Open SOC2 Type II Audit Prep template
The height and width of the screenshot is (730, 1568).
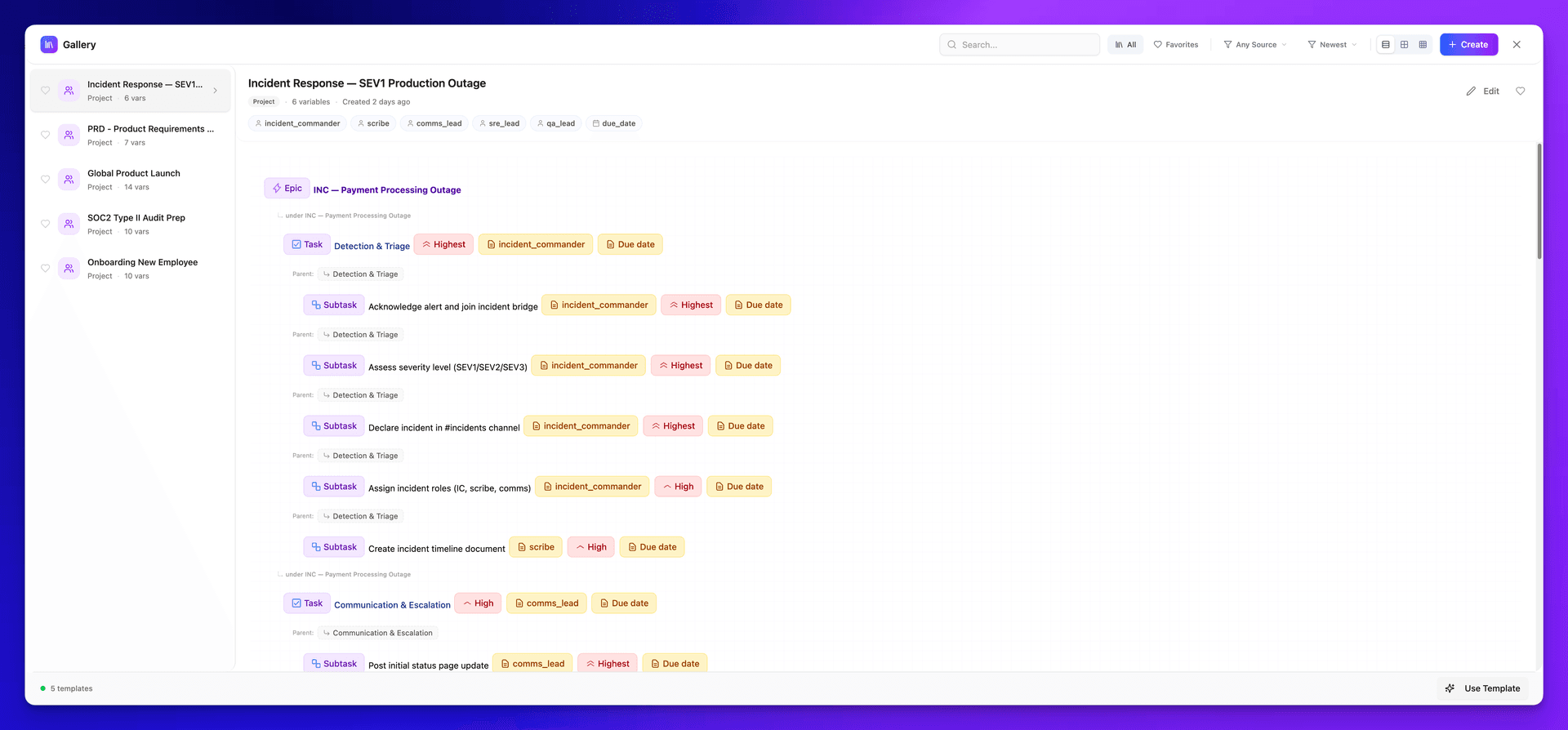coord(131,224)
